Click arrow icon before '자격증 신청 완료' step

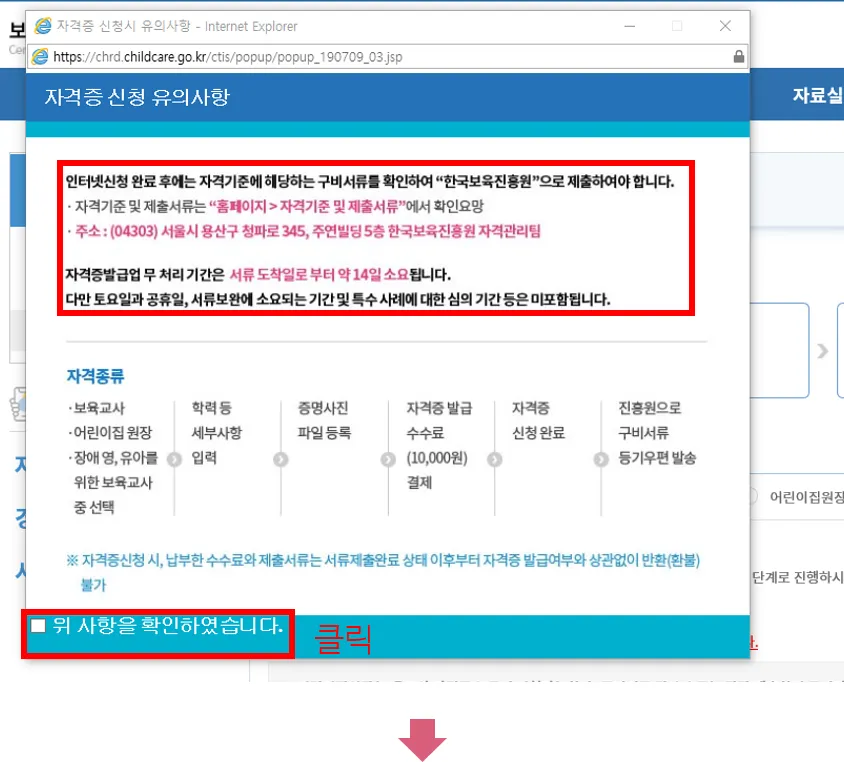click(495, 459)
